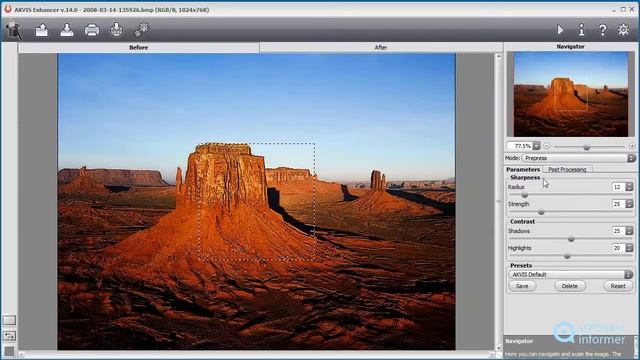This screenshot has height=360, width=640.
Task: Click the gray background color swatch
Action: [x=9, y=351]
